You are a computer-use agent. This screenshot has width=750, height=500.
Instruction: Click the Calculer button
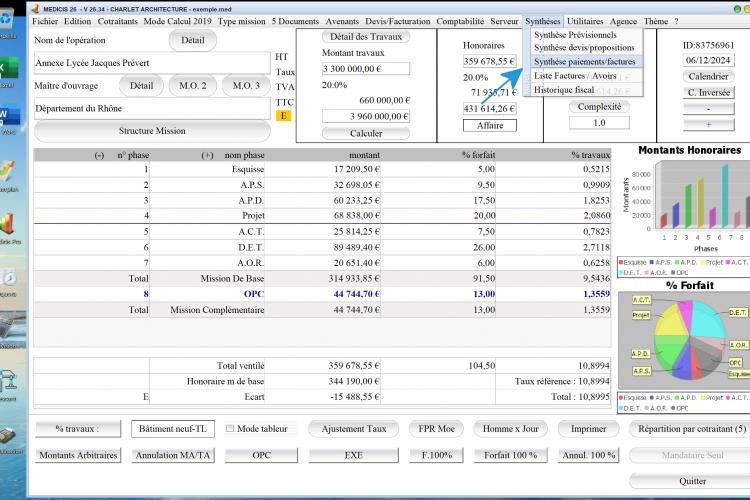(366, 133)
